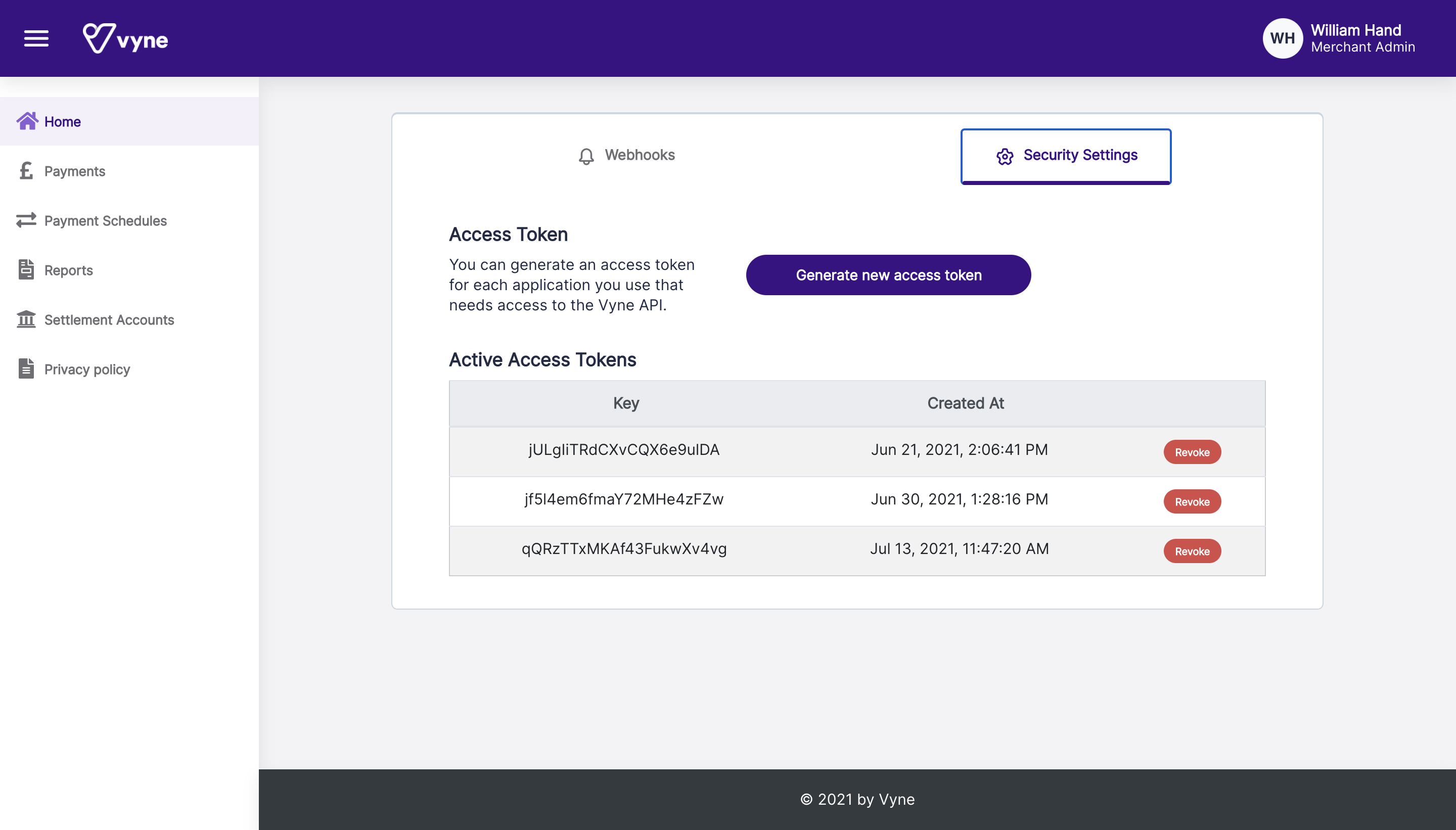Select the Security Settings tab
This screenshot has height=830, width=1456.
pos(1066,156)
